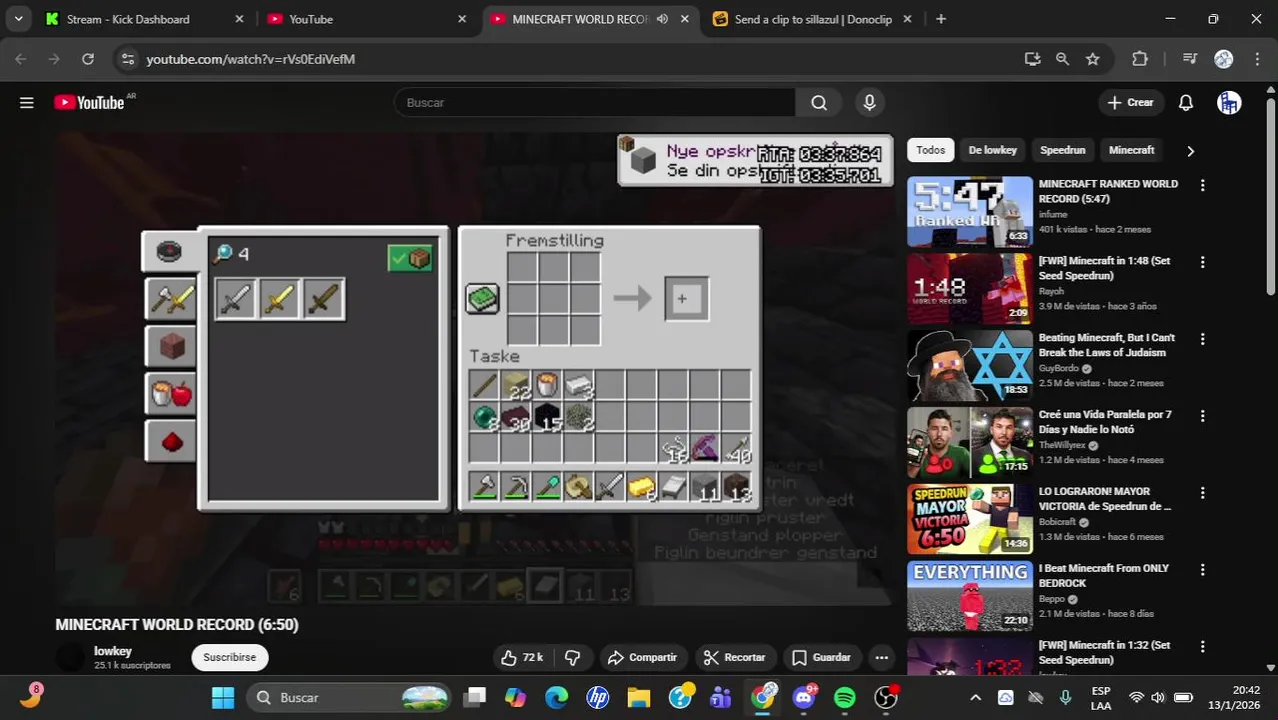Open the video's more actions ellipsis

coord(881,657)
